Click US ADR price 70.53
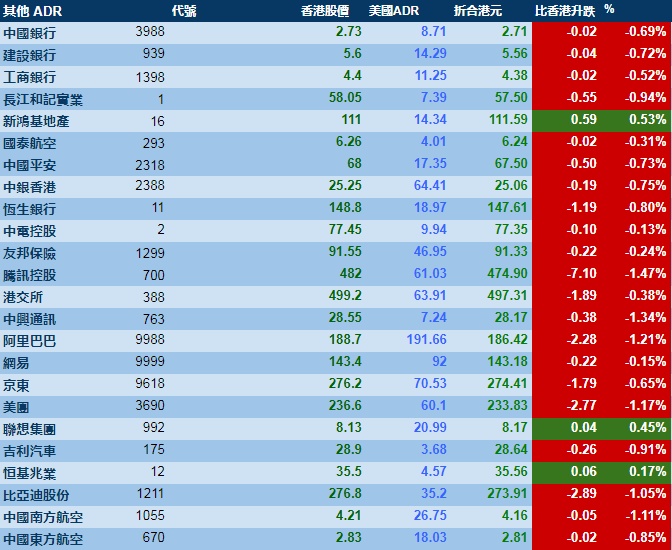This screenshot has height=550, width=672. 430,383
